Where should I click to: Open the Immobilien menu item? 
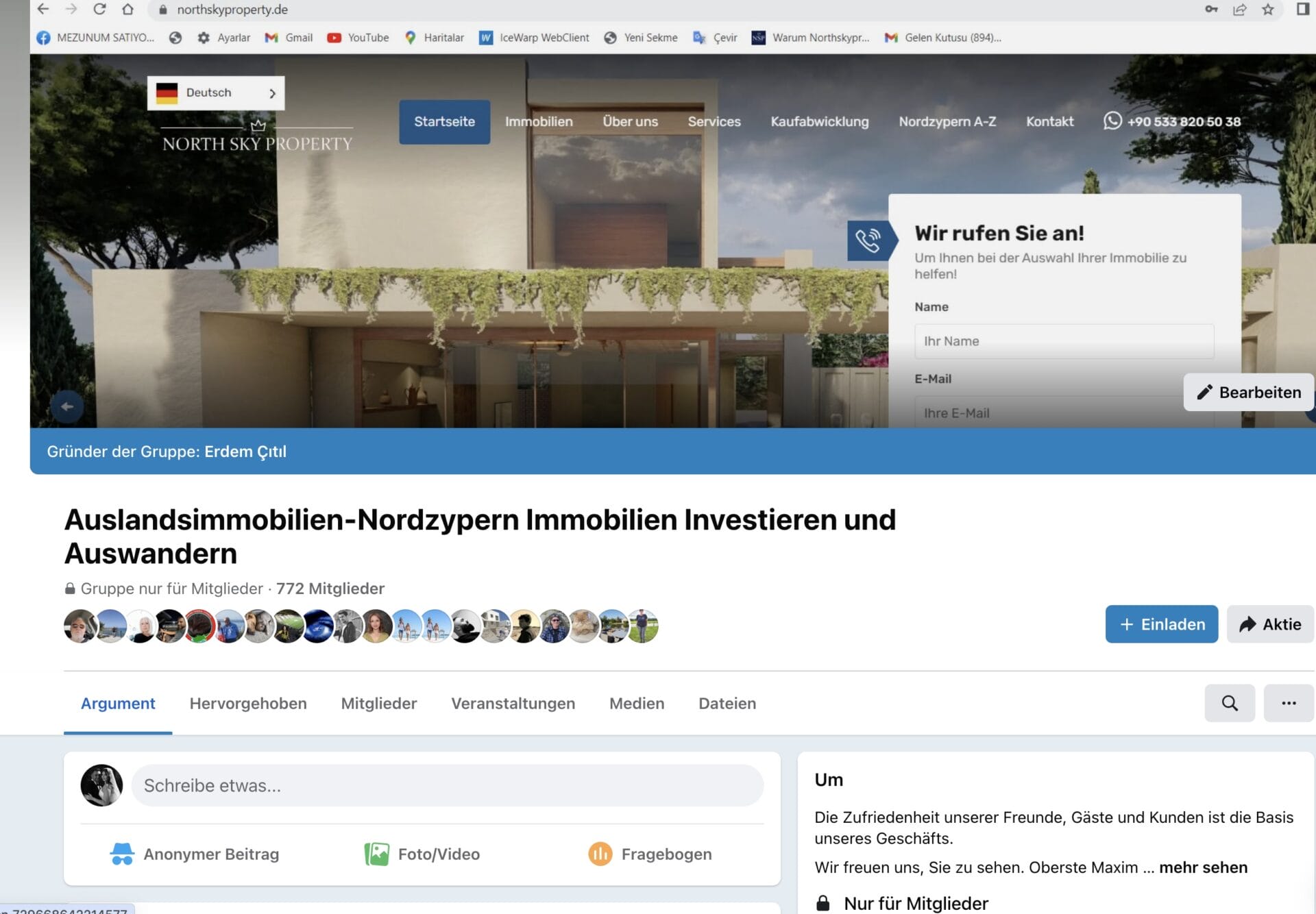click(x=539, y=122)
